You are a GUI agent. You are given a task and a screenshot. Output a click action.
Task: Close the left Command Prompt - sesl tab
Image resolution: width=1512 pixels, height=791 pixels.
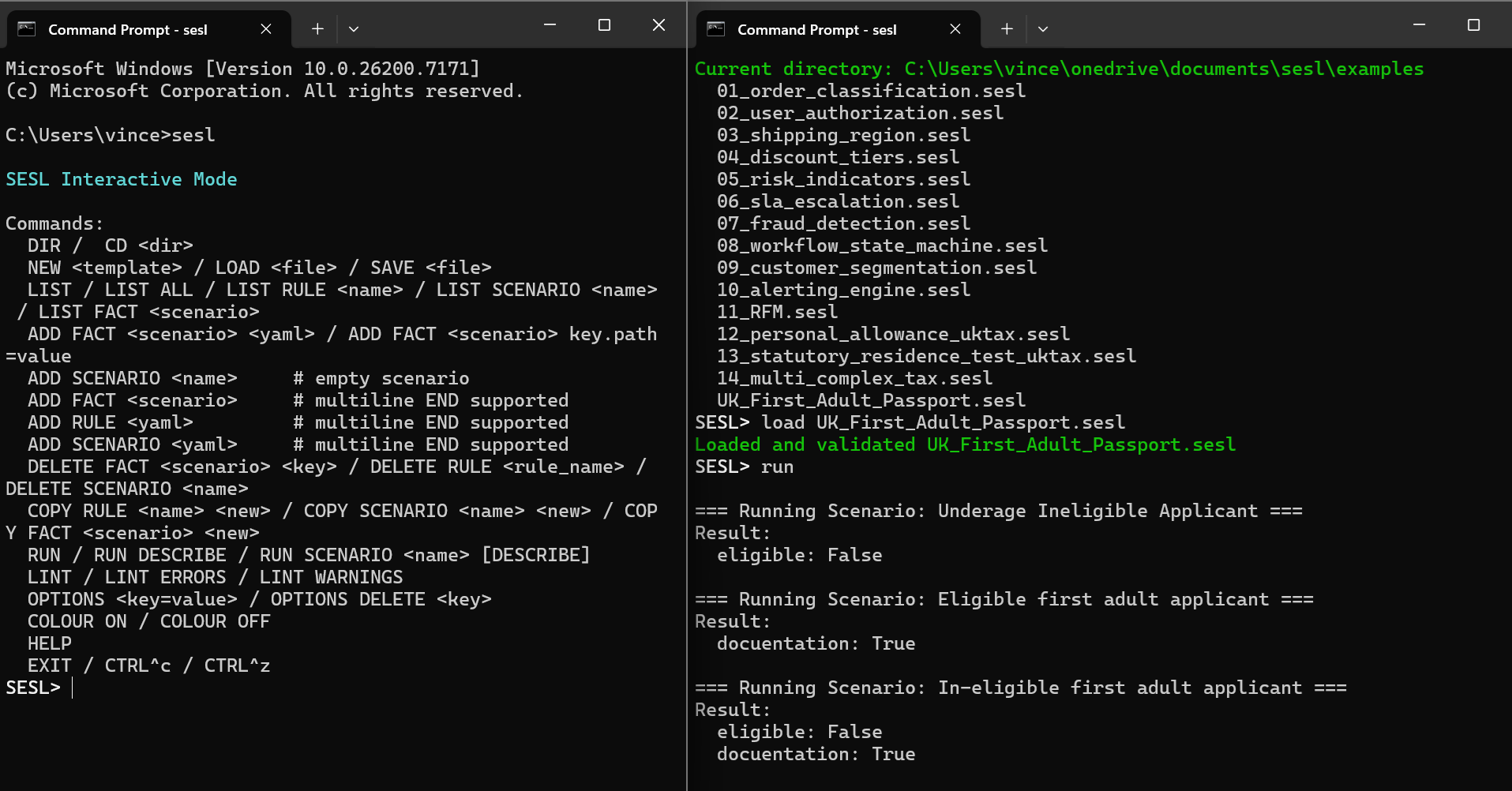265,29
